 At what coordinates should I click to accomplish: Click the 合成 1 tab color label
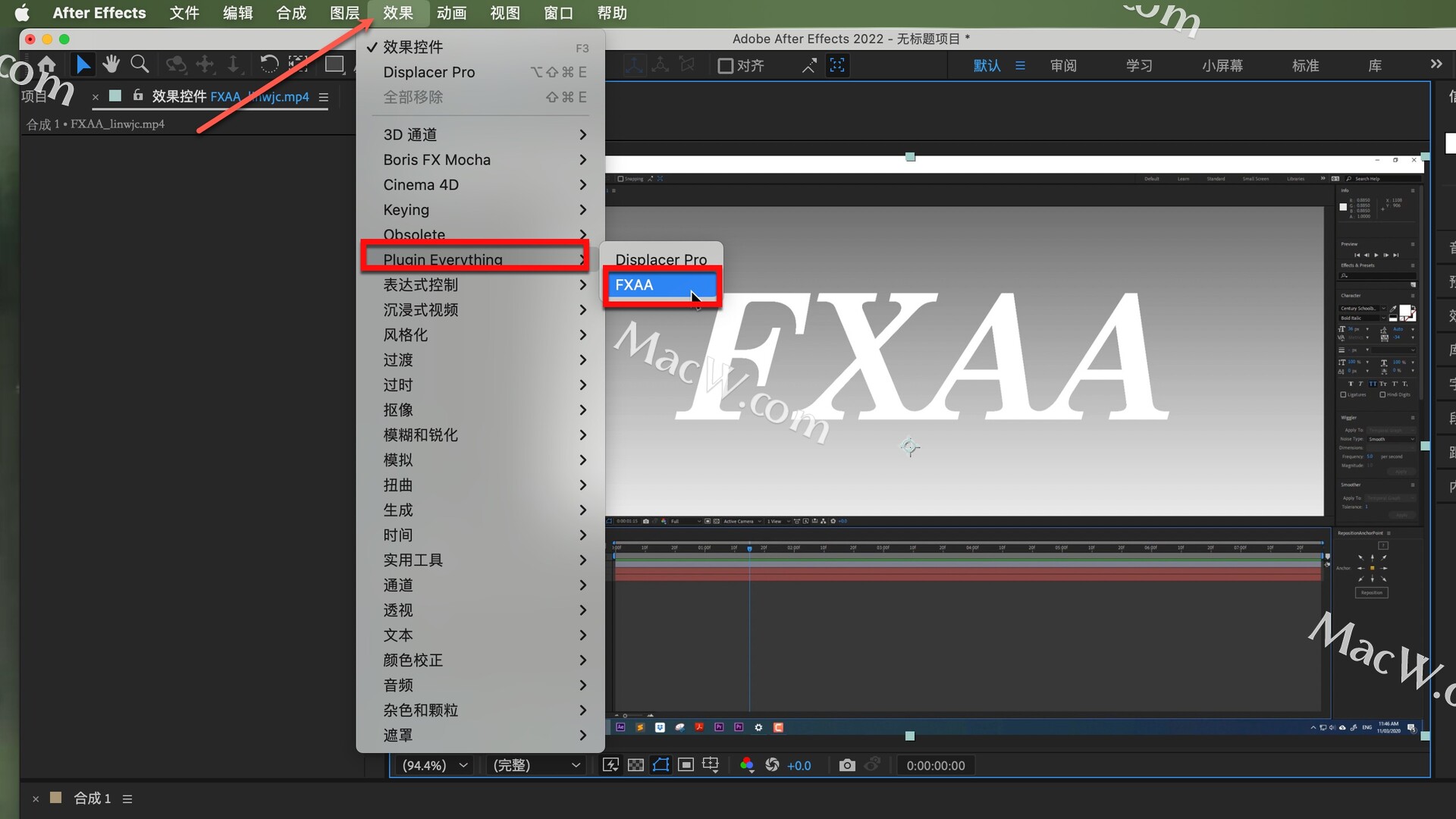tap(55, 798)
